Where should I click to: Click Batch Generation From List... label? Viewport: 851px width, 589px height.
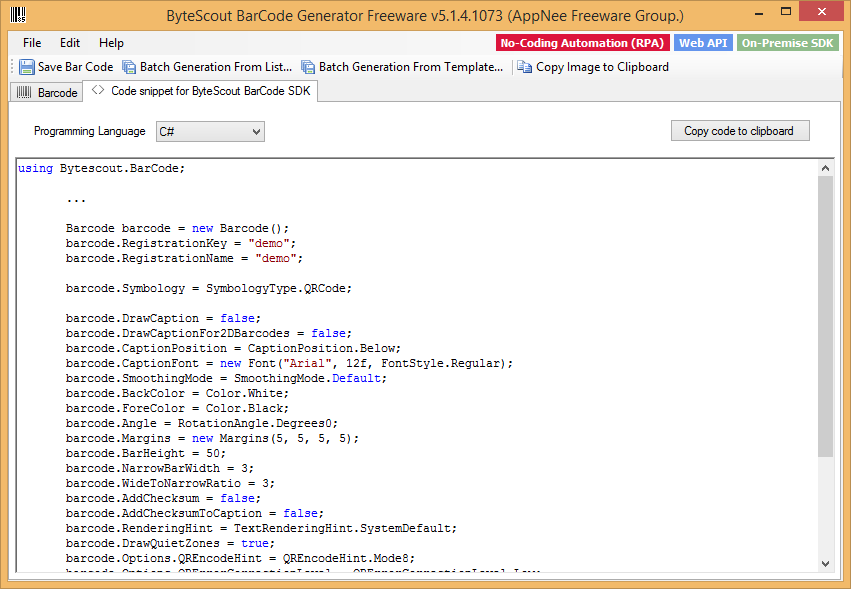(x=216, y=67)
